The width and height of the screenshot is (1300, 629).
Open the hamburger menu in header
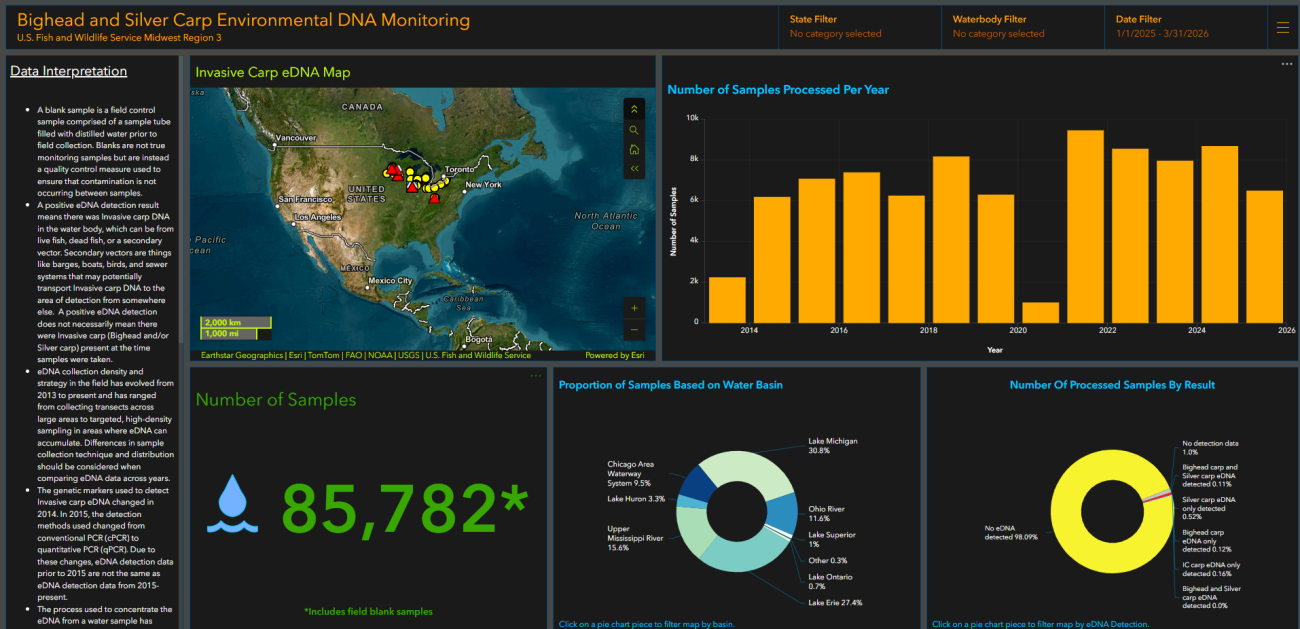coord(1283,28)
